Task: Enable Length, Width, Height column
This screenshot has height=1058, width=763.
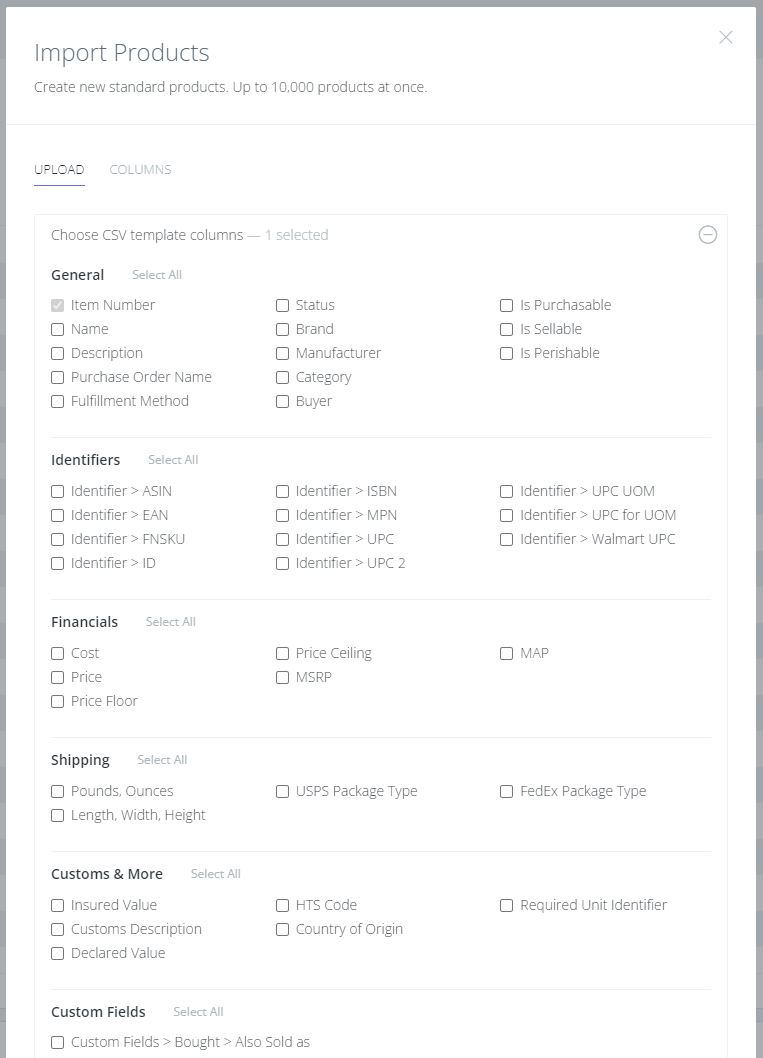Action: [58, 816]
